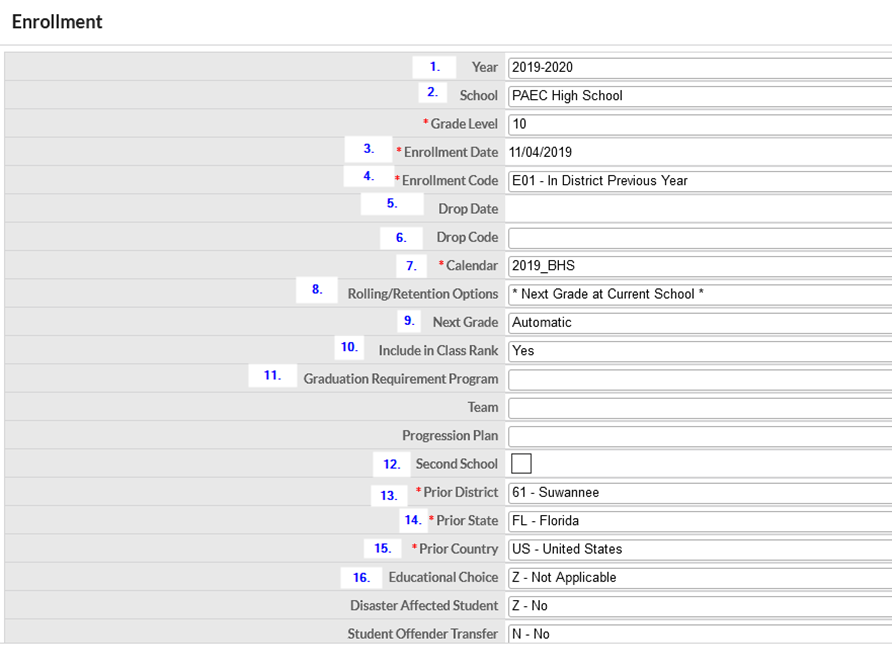This screenshot has width=892, height=646.
Task: Open the Prior State dropdown showing Florida
Action: tap(698, 521)
